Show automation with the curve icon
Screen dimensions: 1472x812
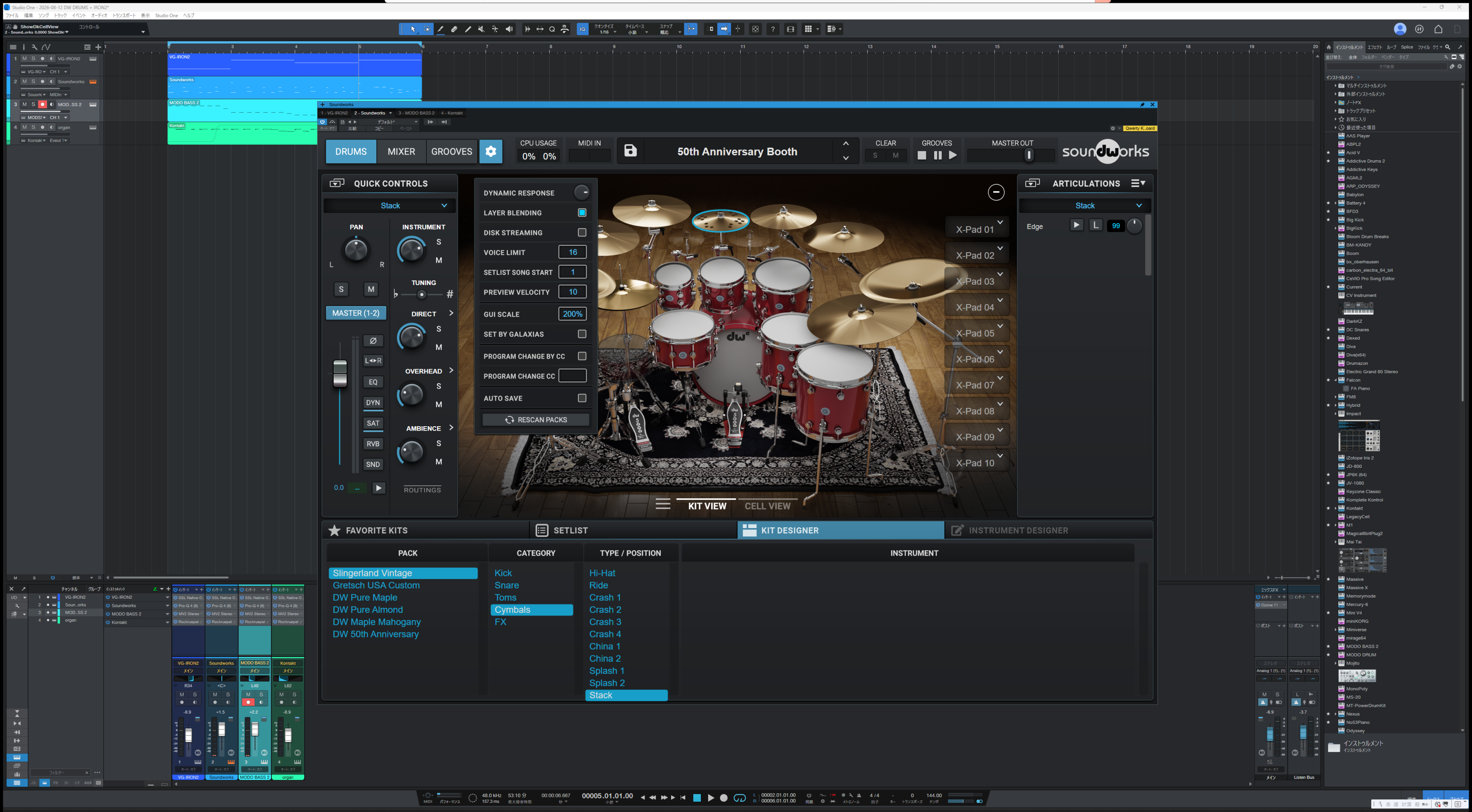46,47
